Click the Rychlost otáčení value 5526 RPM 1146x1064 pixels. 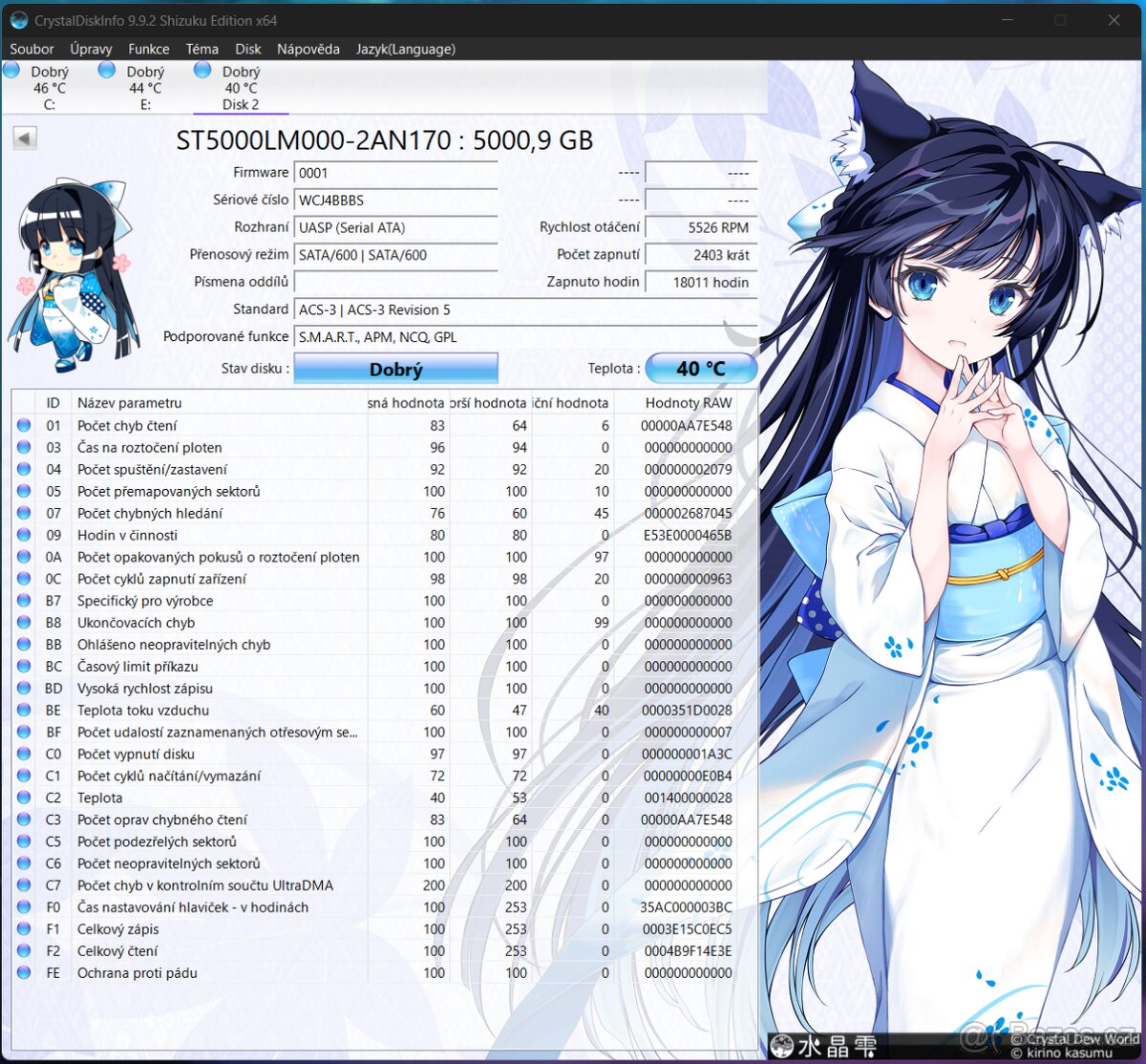pos(701,227)
